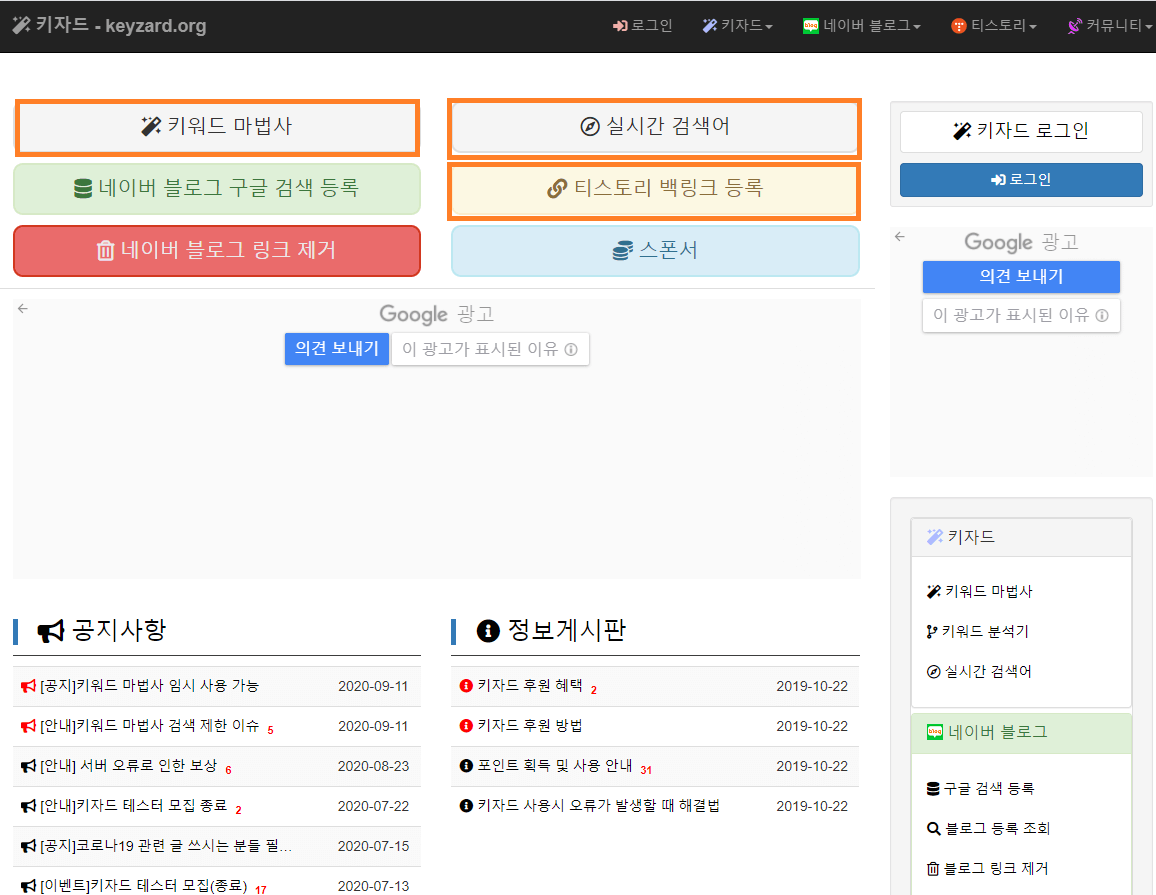Click red info icon of 키자드 후원 혜택

(466, 686)
